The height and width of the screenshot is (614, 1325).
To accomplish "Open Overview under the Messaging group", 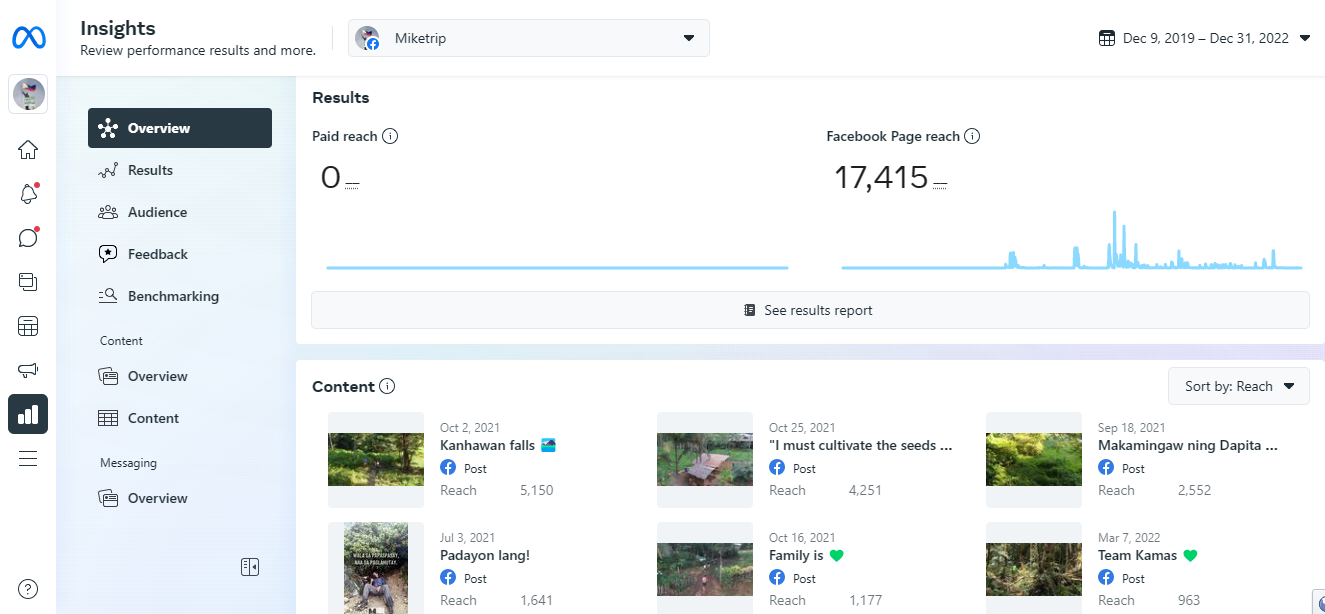I will pyautogui.click(x=180, y=498).
